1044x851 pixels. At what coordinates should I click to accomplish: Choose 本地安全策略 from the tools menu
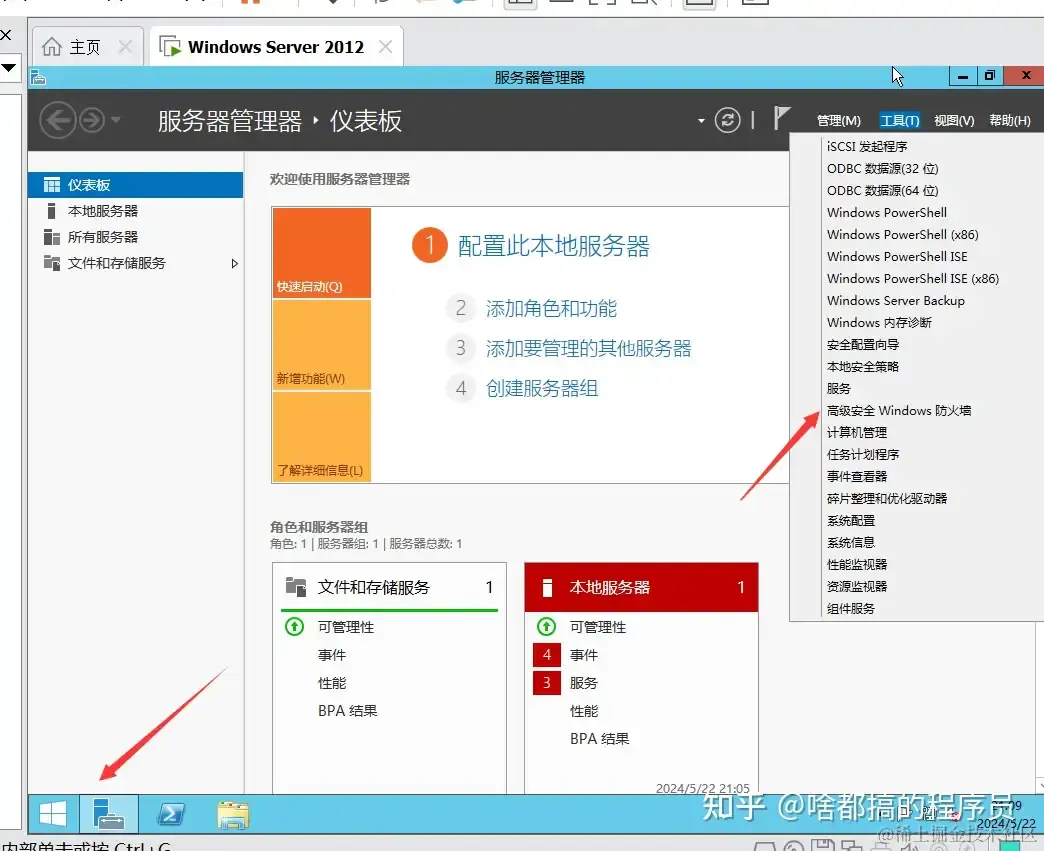863,366
